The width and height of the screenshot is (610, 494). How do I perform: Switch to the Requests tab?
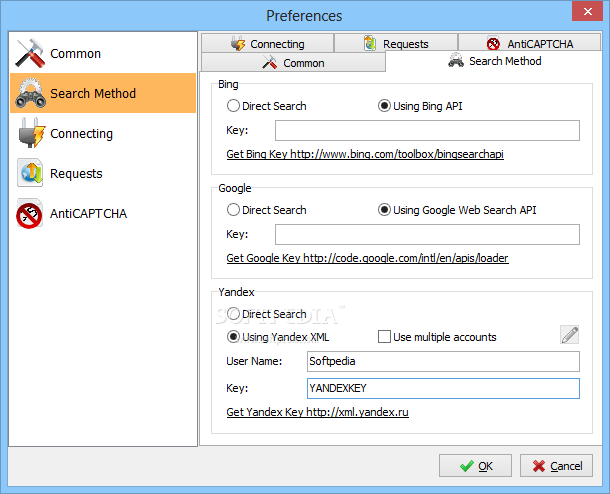click(x=396, y=43)
